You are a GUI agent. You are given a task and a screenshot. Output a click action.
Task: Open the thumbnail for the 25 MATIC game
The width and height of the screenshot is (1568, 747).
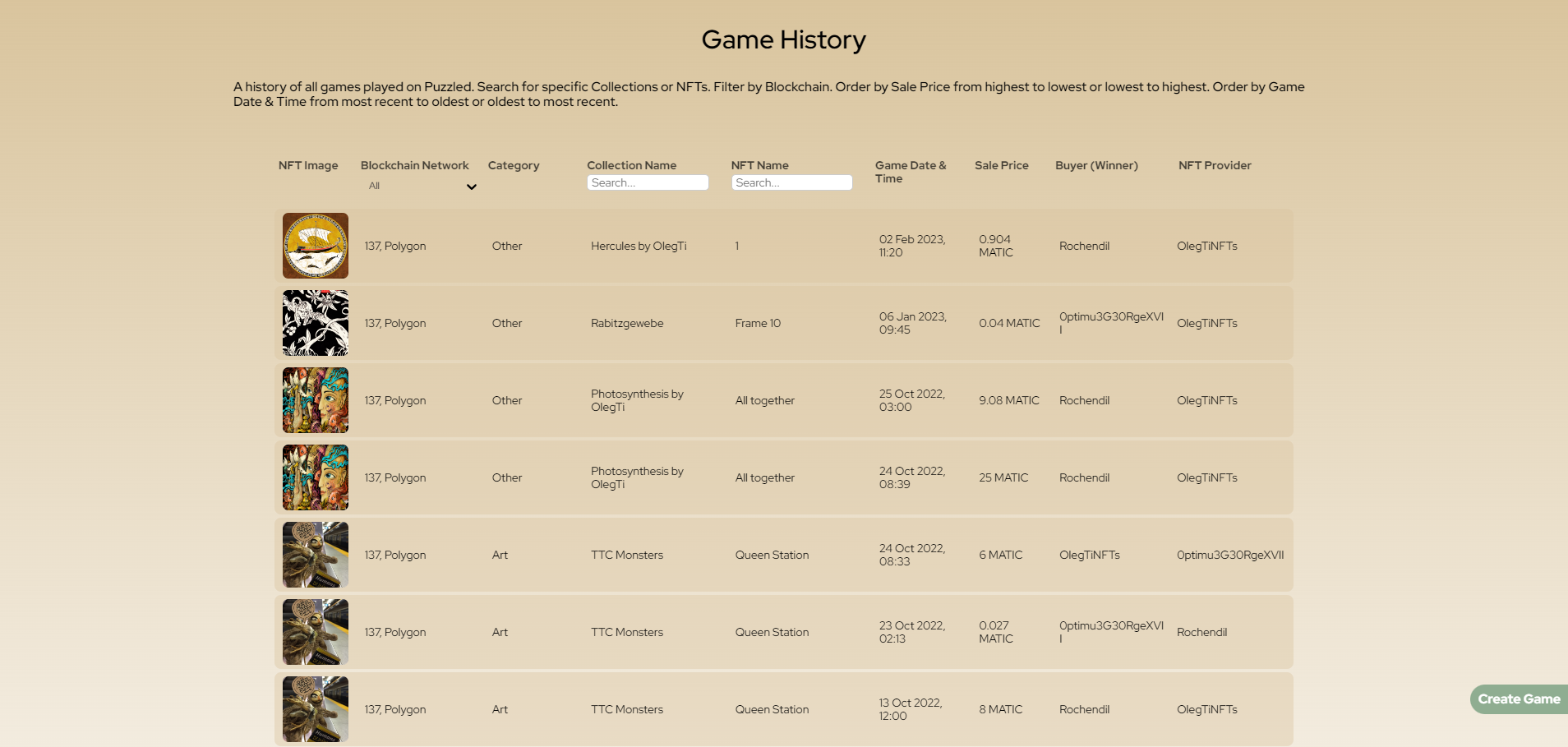316,477
